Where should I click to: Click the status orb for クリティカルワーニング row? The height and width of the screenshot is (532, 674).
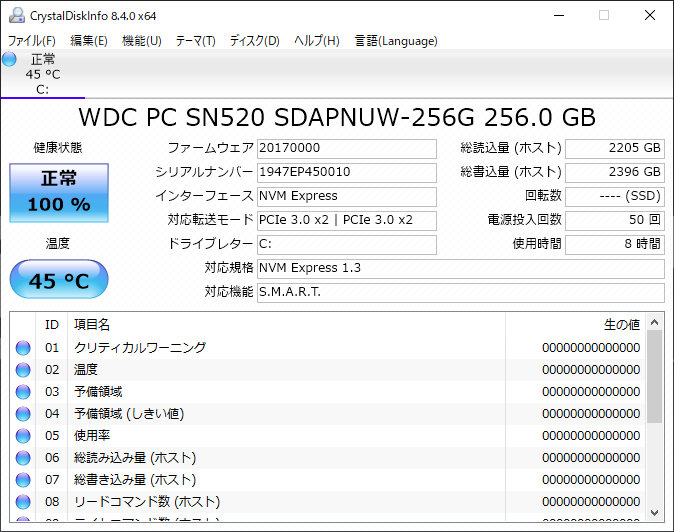23,348
